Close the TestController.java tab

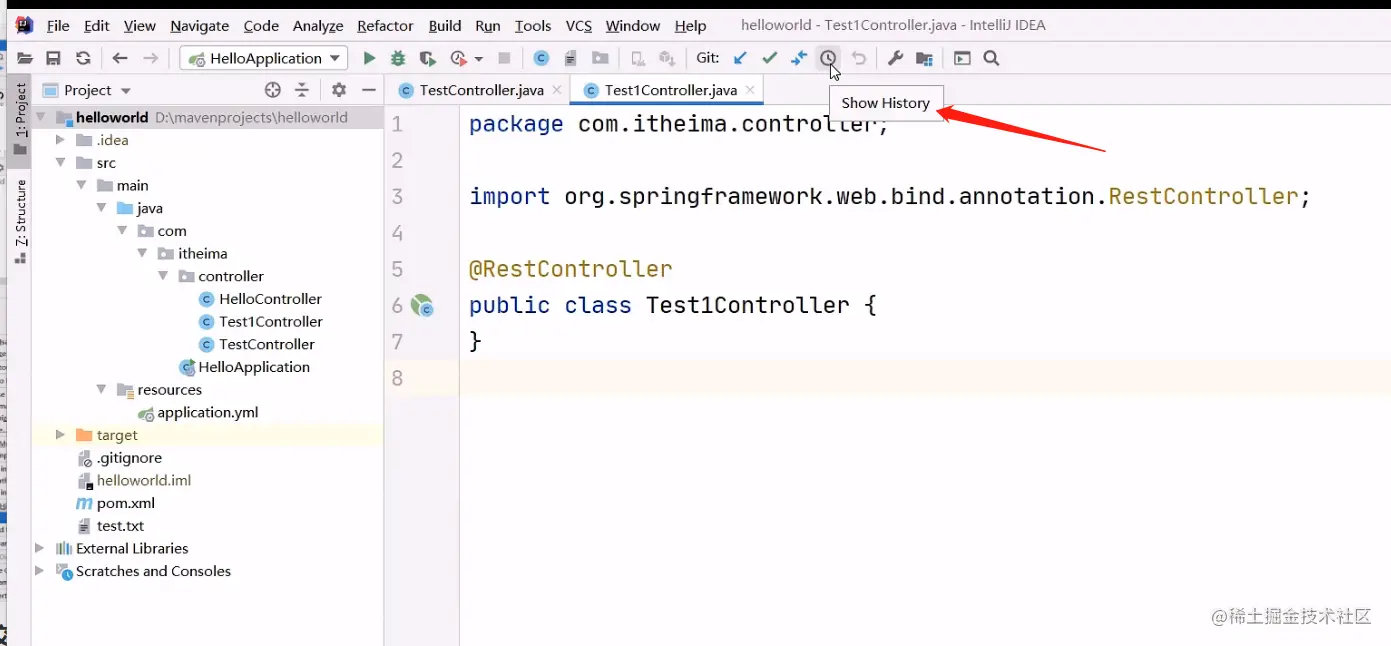pyautogui.click(x=557, y=90)
